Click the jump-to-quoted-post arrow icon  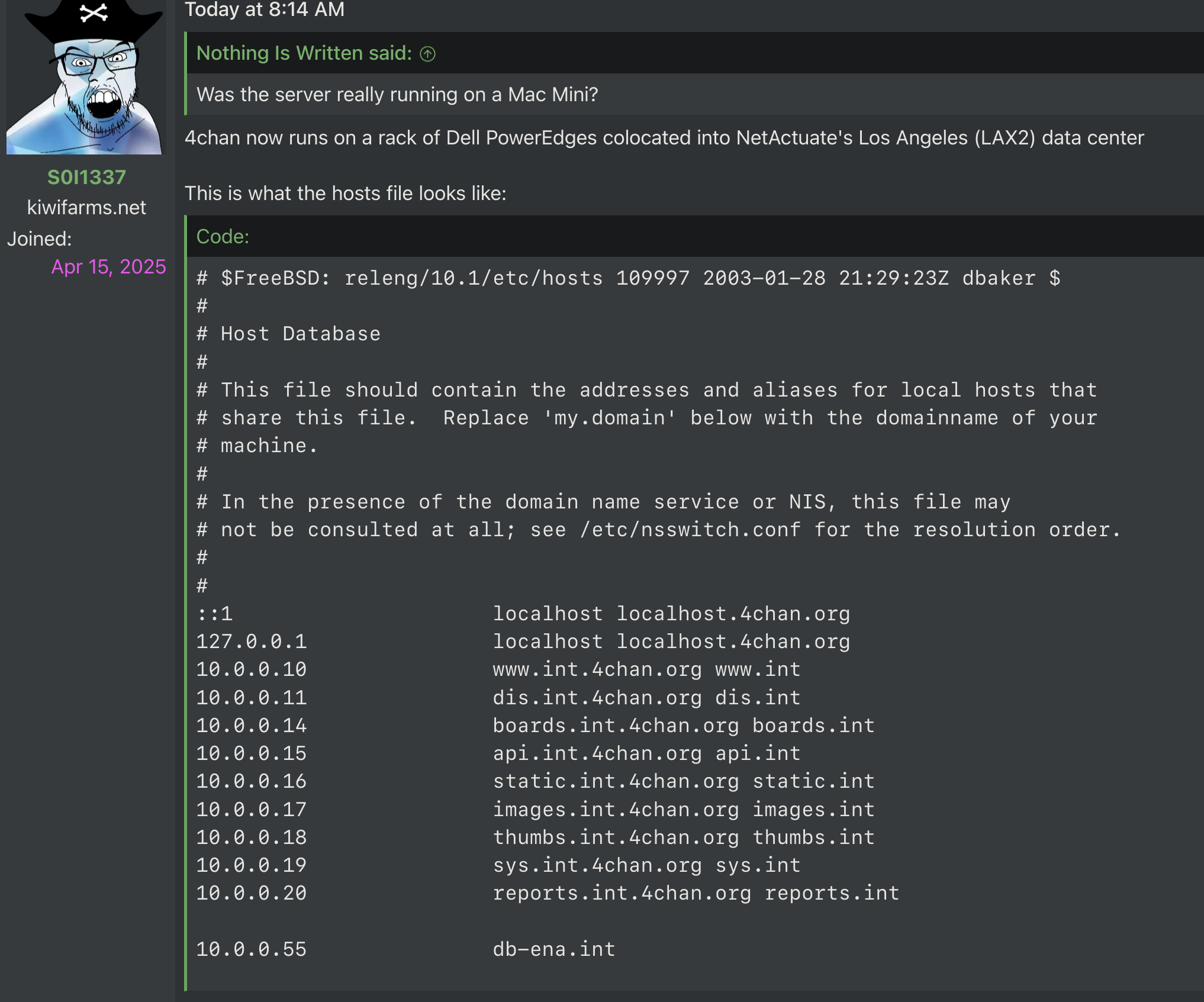point(427,54)
